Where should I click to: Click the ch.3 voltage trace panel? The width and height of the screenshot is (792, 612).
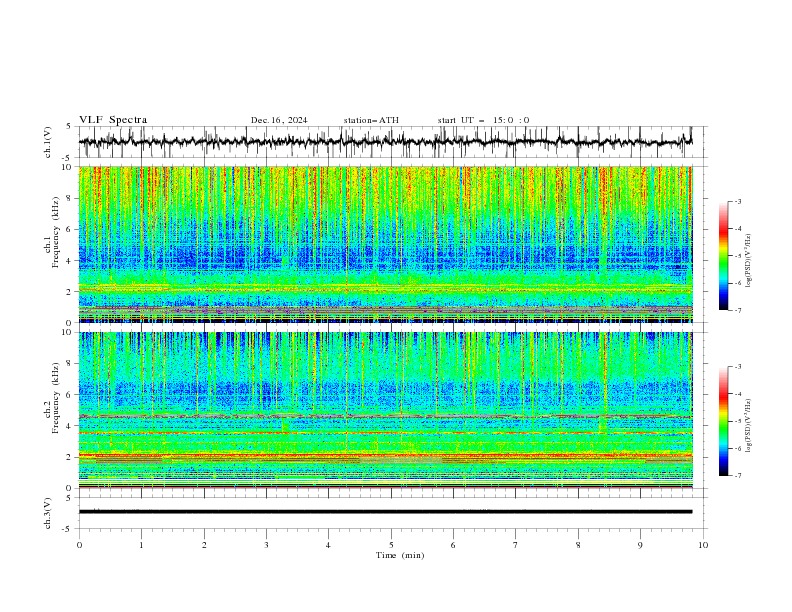point(392,513)
